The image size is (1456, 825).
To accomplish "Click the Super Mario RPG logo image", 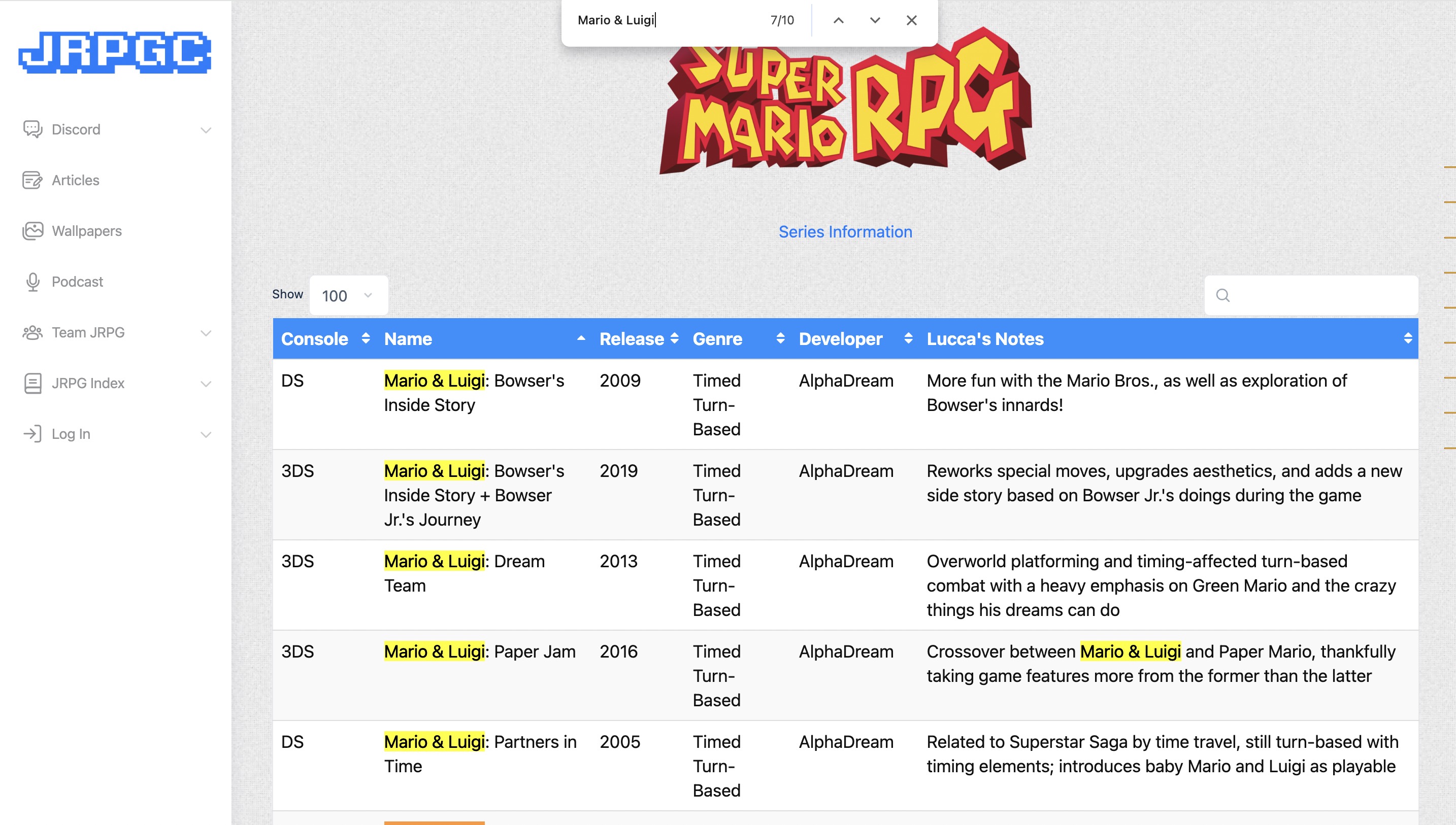I will (x=845, y=102).
